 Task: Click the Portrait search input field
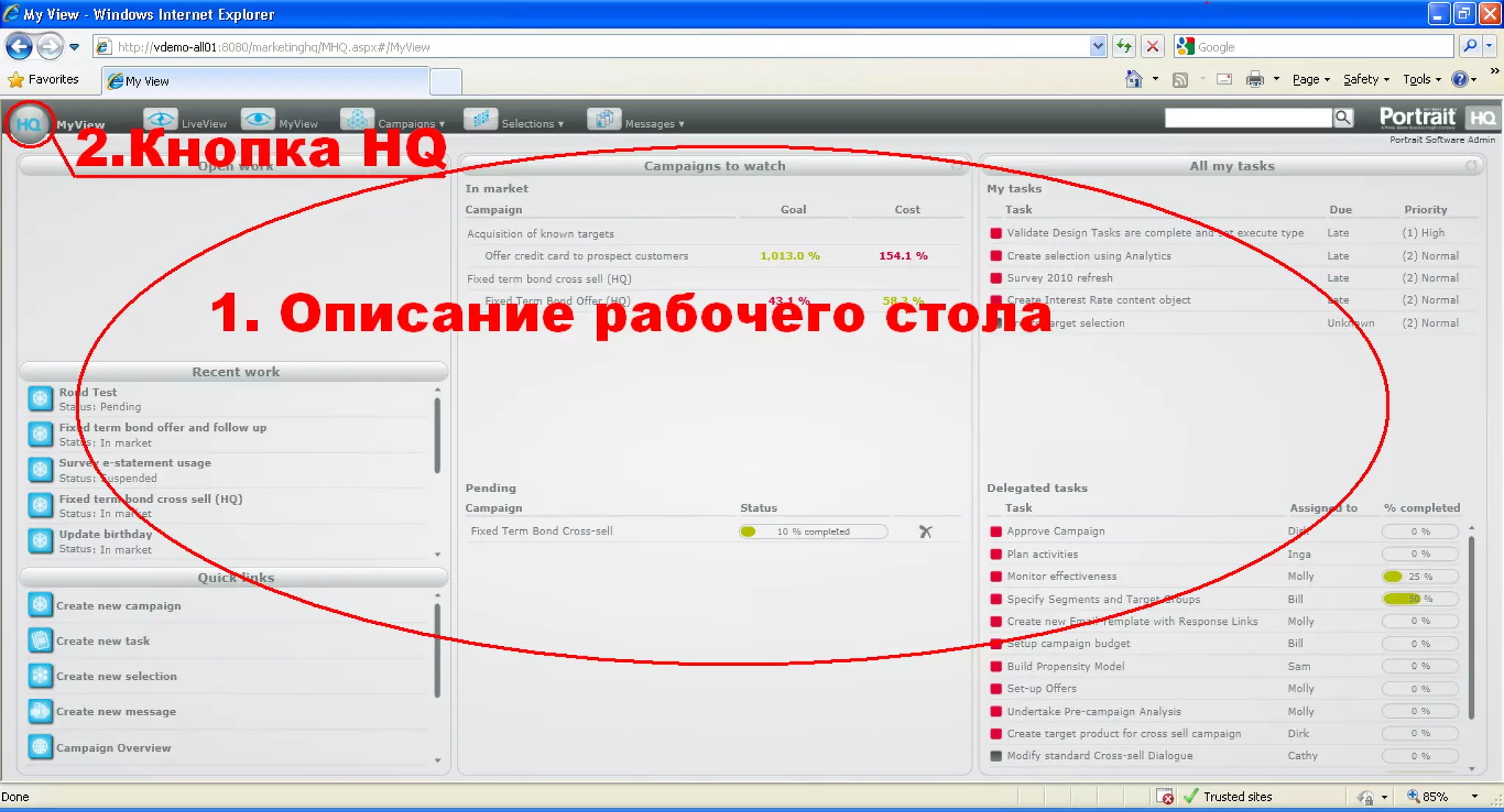pyautogui.click(x=1248, y=117)
